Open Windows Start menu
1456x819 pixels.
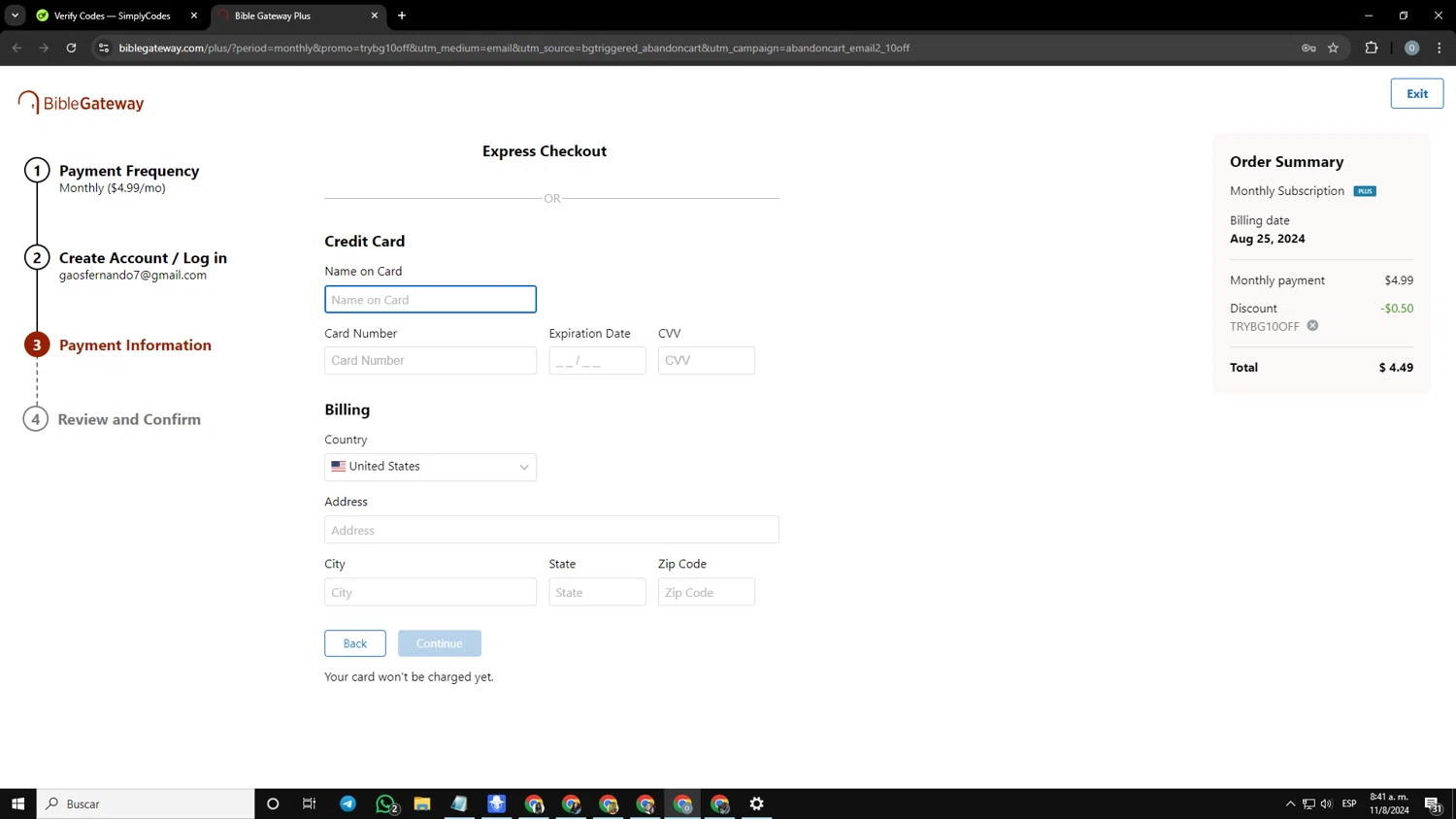[x=17, y=803]
